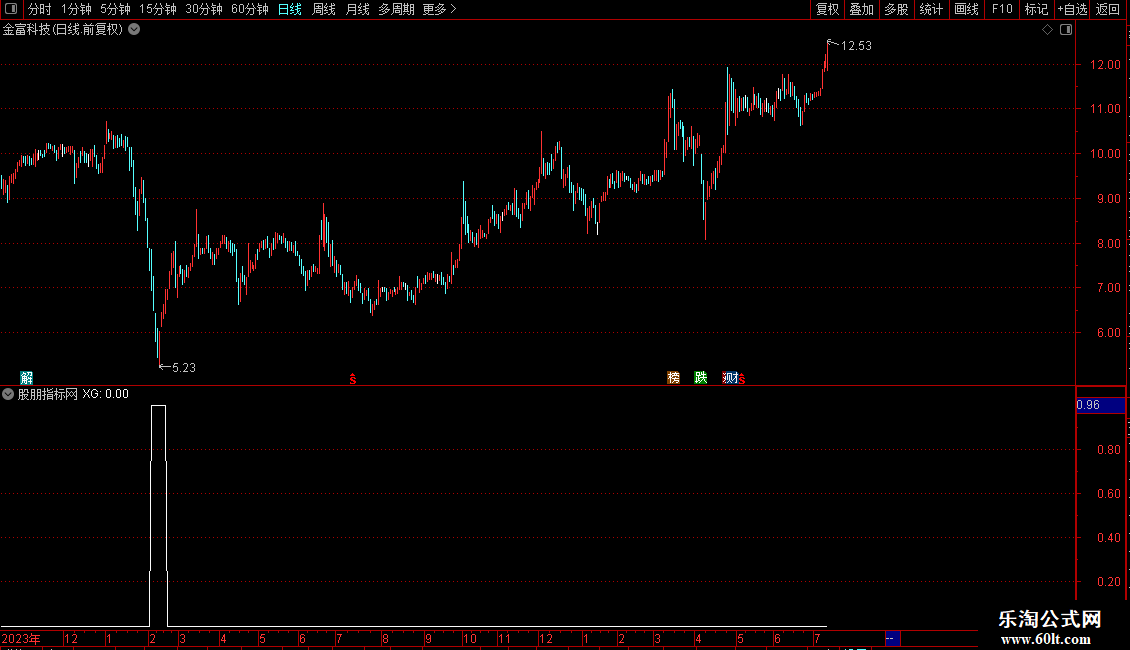The image size is (1130, 650).
Task: Click the 12.00 price axis label
Action: pos(1105,65)
